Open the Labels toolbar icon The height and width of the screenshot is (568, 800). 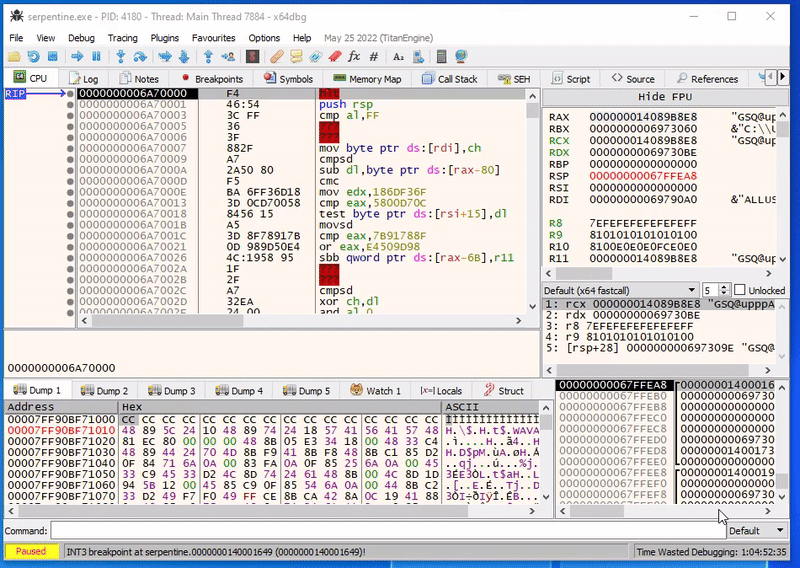[315, 57]
